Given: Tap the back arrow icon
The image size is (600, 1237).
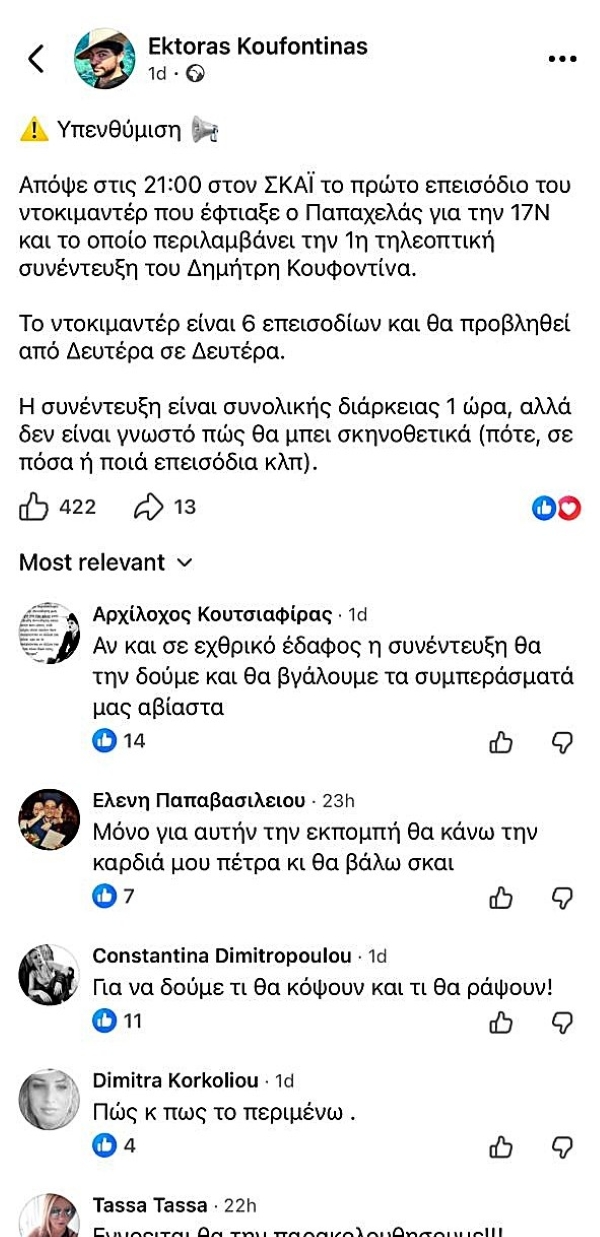Looking at the screenshot, I should pyautogui.click(x=36, y=59).
